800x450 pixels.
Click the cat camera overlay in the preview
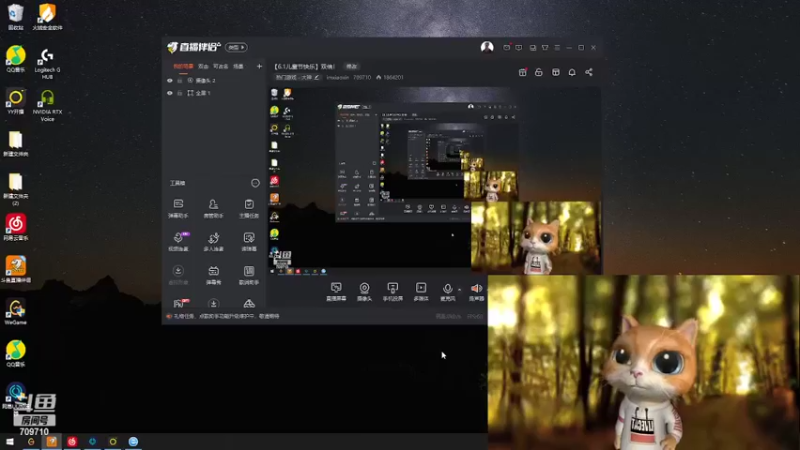click(x=536, y=237)
